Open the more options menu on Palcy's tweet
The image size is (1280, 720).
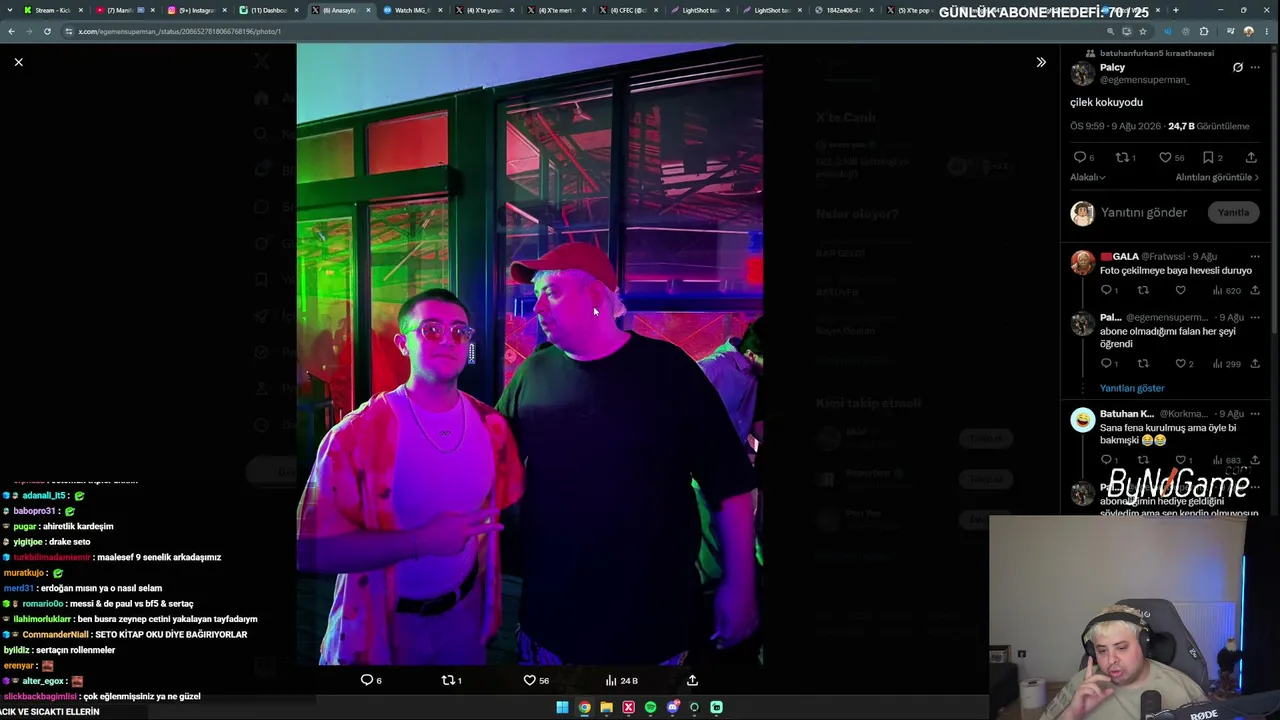pos(1256,68)
